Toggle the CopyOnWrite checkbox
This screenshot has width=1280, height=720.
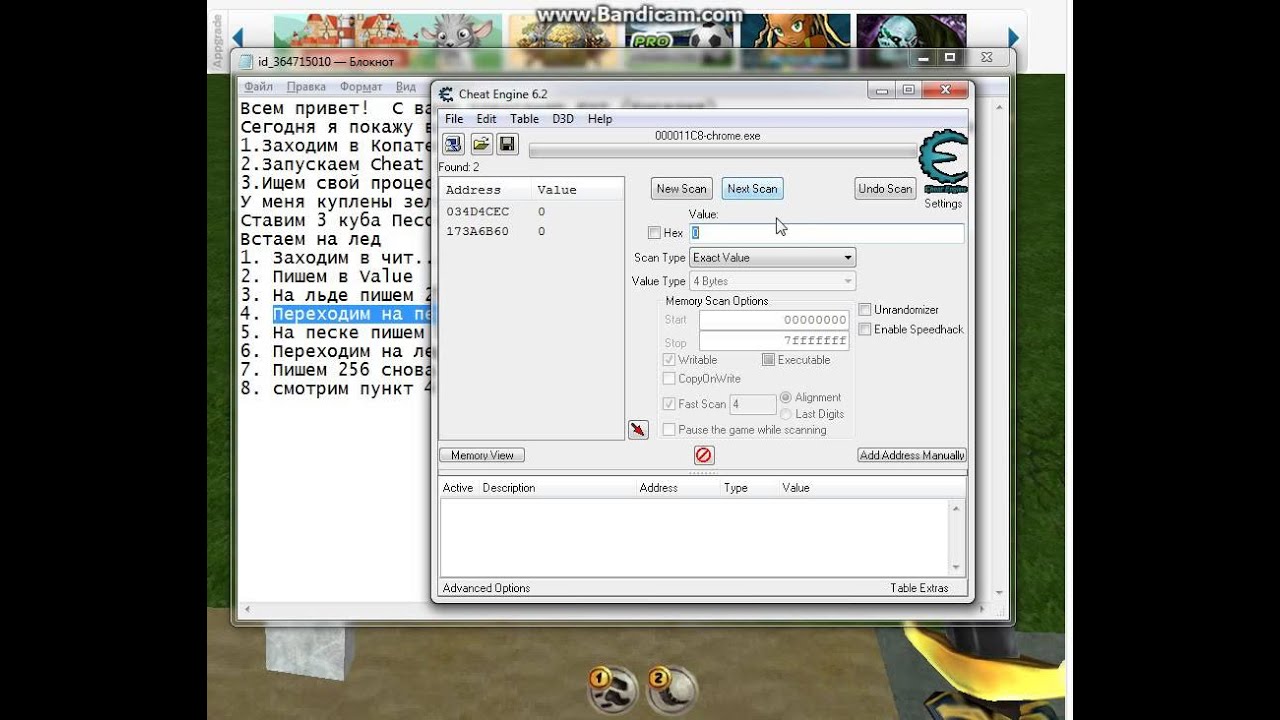pos(669,379)
